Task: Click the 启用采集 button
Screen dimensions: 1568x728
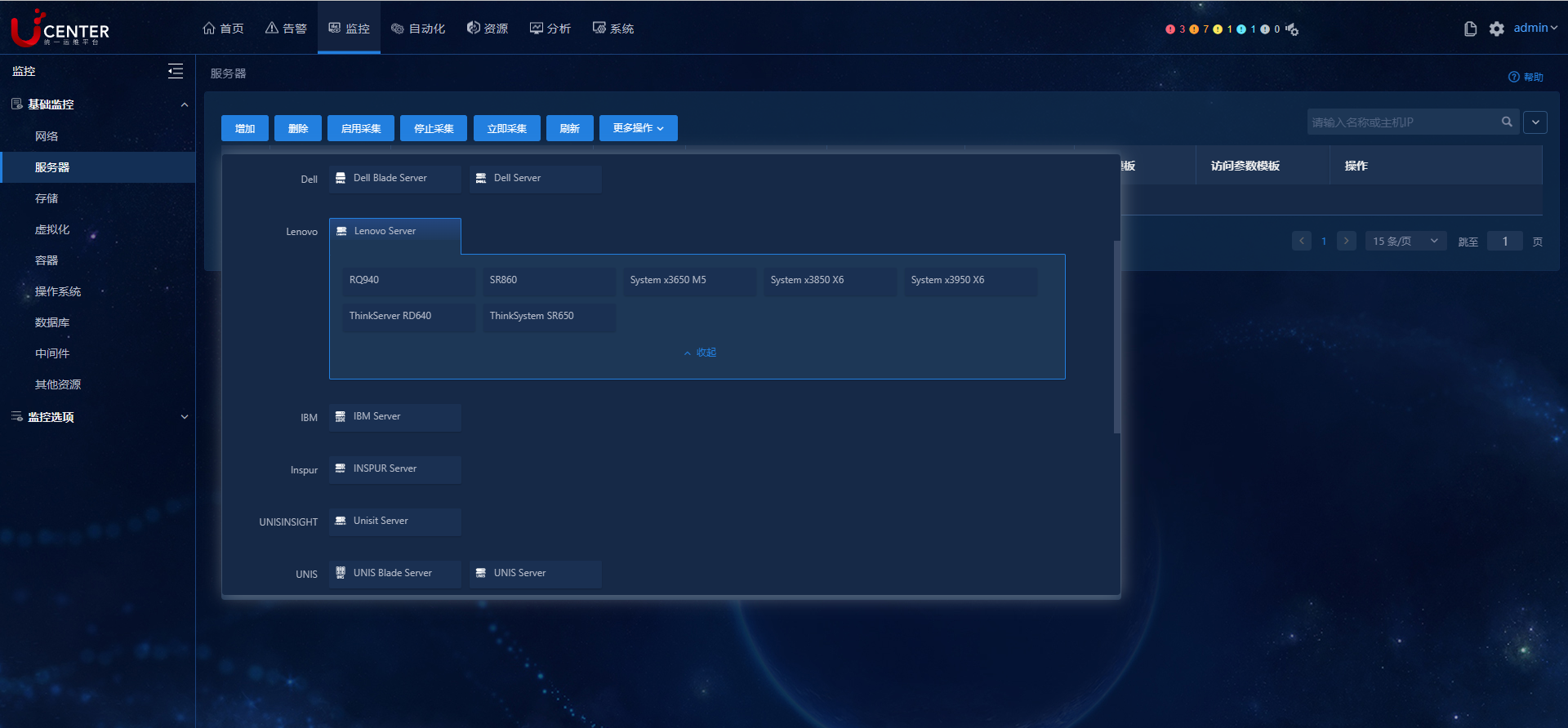Action: coord(361,128)
